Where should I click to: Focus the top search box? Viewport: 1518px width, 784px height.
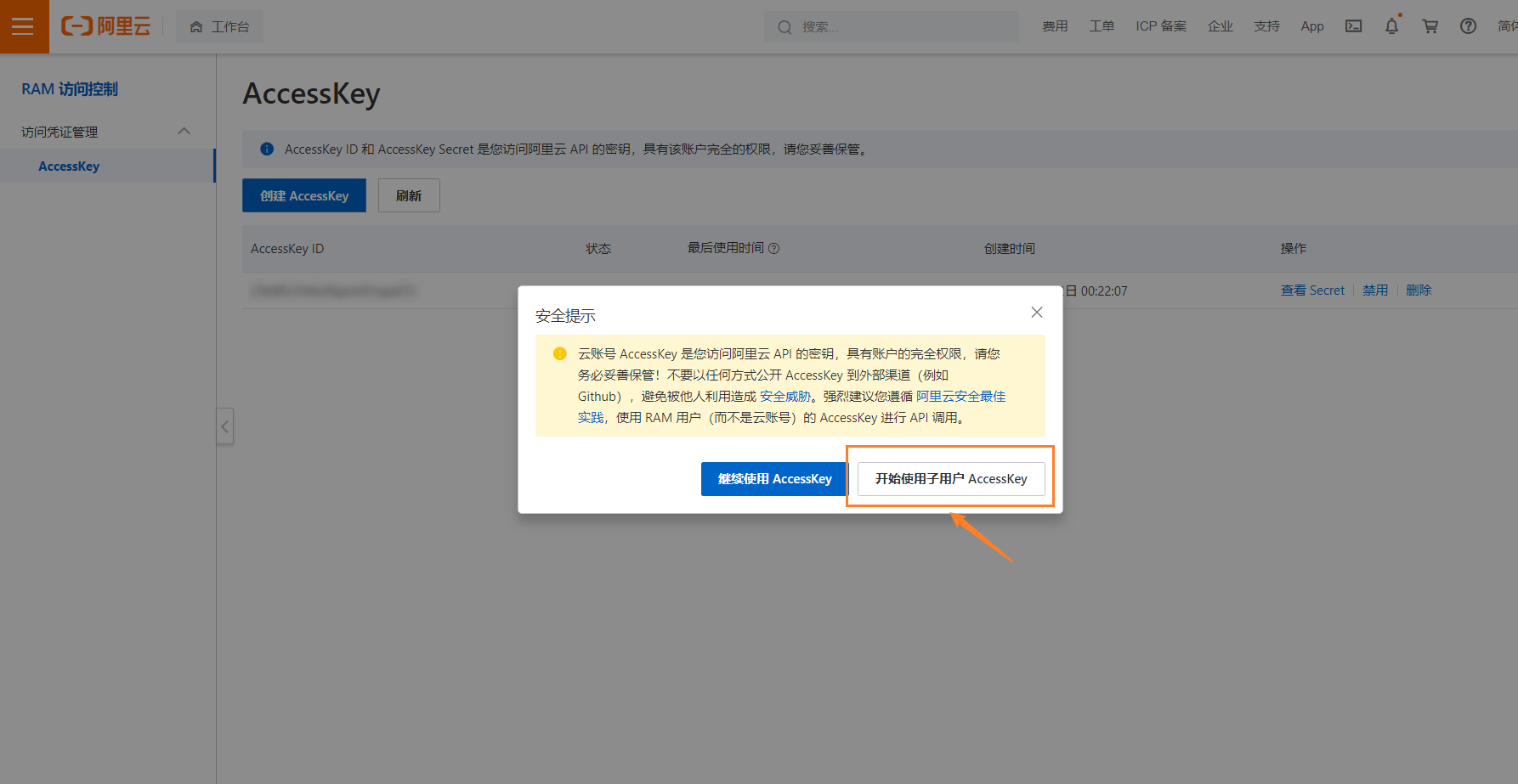click(891, 27)
